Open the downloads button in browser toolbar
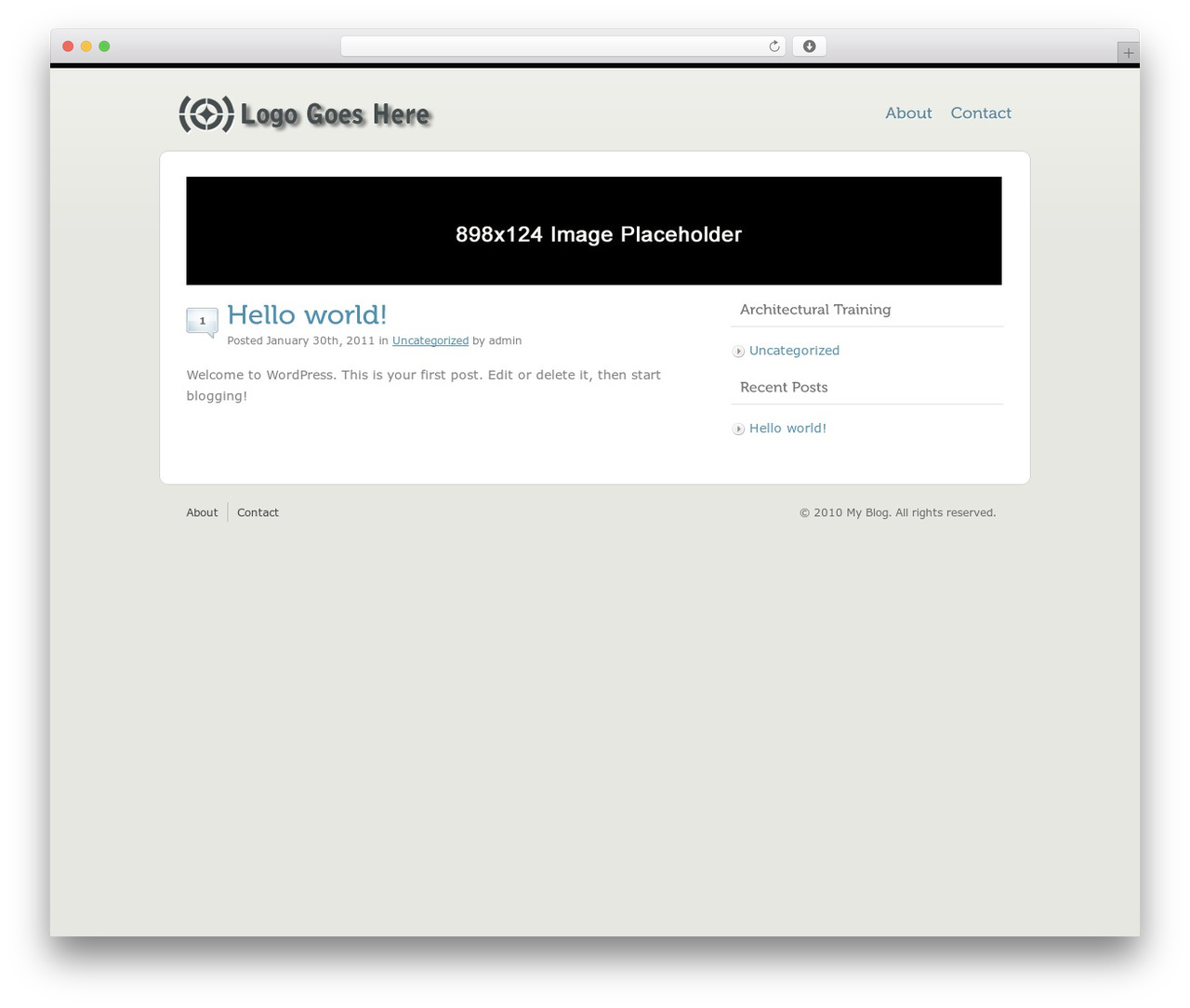 click(809, 46)
